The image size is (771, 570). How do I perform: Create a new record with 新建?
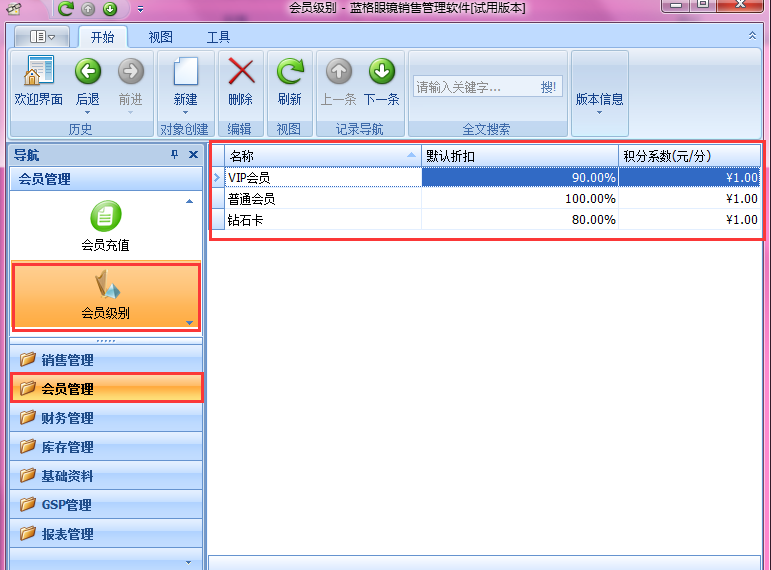tap(185, 81)
